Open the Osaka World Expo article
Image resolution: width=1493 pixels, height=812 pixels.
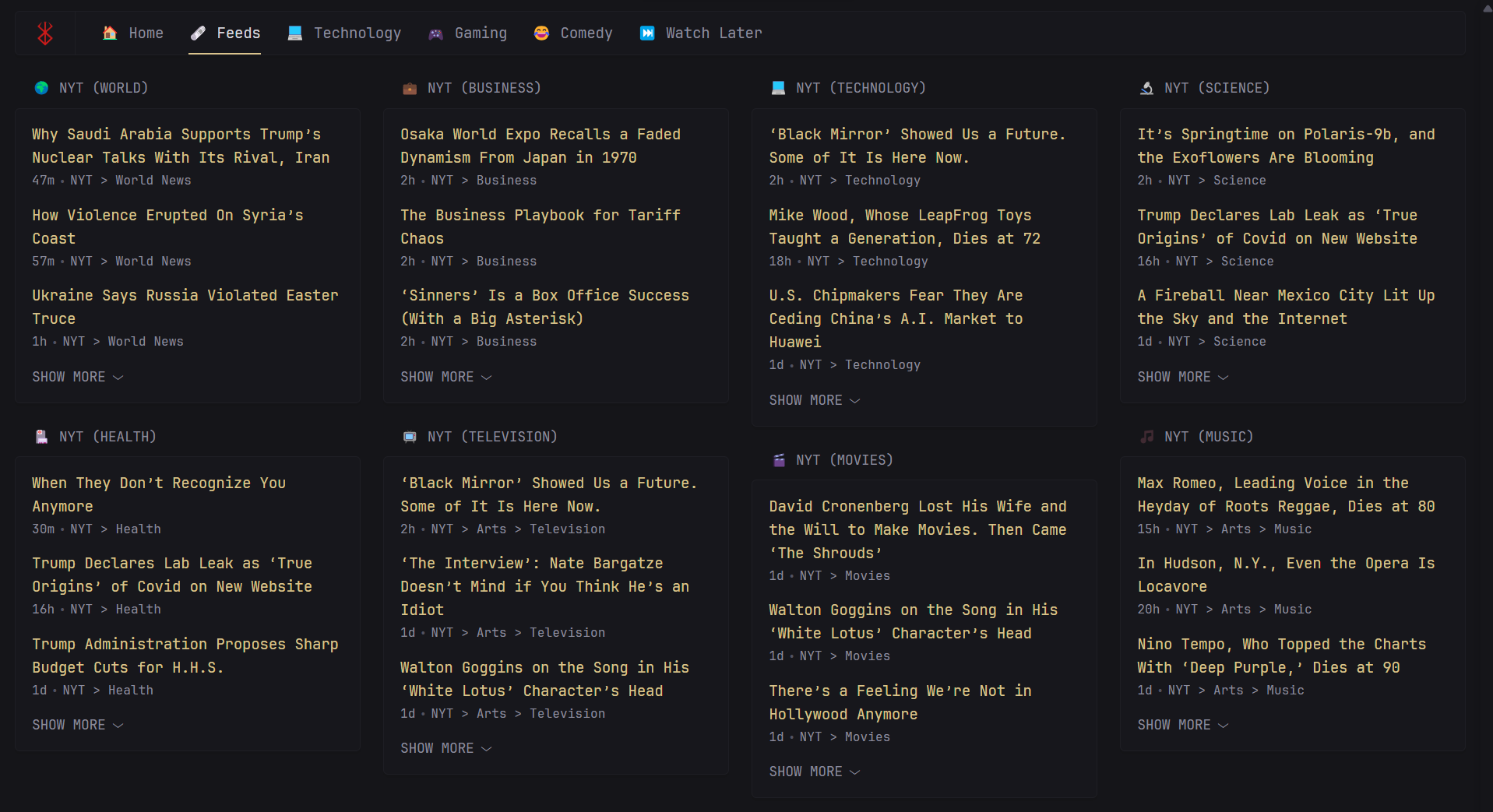541,146
